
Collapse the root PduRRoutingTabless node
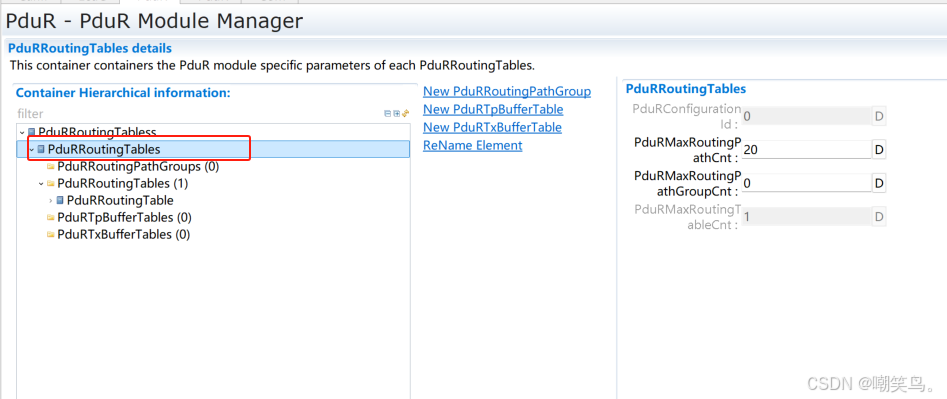coord(22,132)
